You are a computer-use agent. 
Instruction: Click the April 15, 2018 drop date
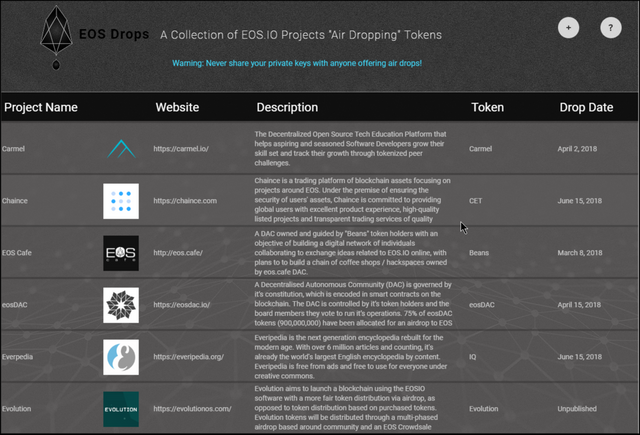click(579, 305)
